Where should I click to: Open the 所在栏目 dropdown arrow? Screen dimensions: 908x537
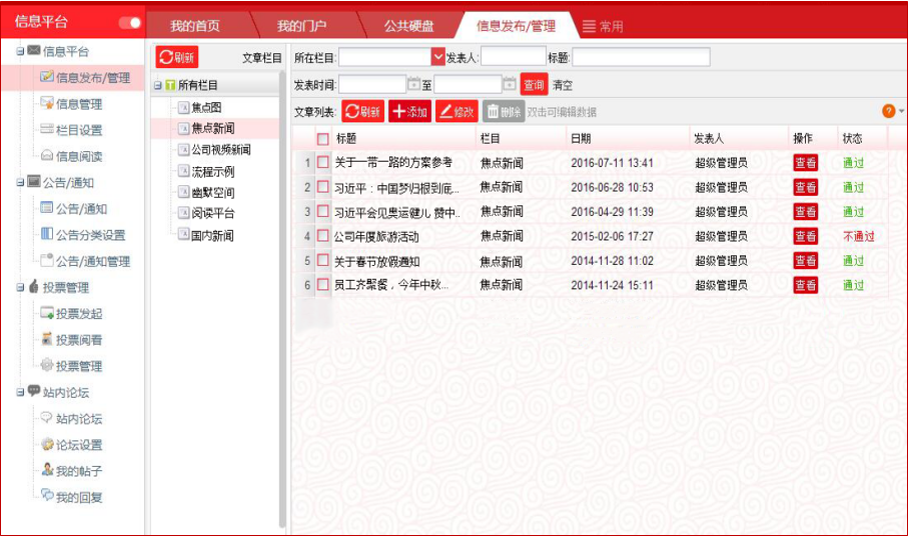[x=438, y=58]
